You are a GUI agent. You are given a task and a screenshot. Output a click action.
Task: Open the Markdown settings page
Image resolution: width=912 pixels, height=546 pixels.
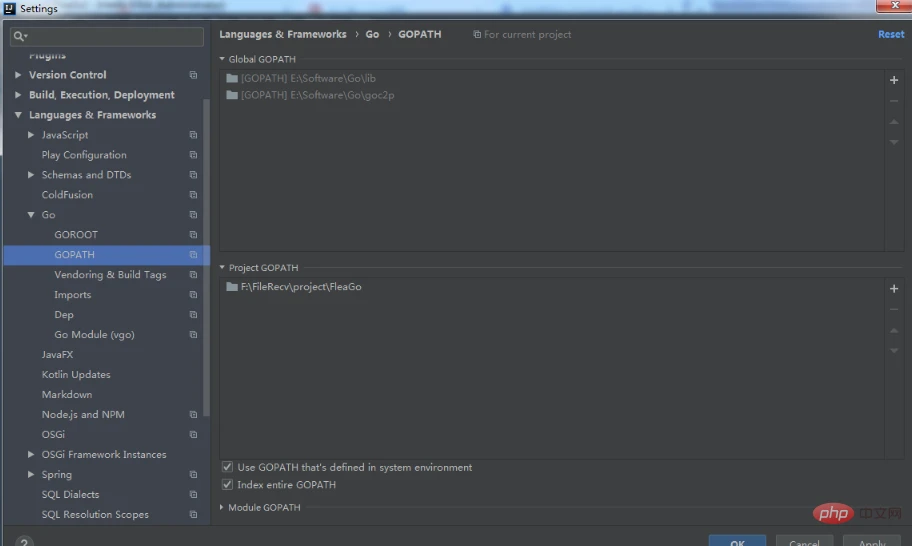[x=67, y=394]
